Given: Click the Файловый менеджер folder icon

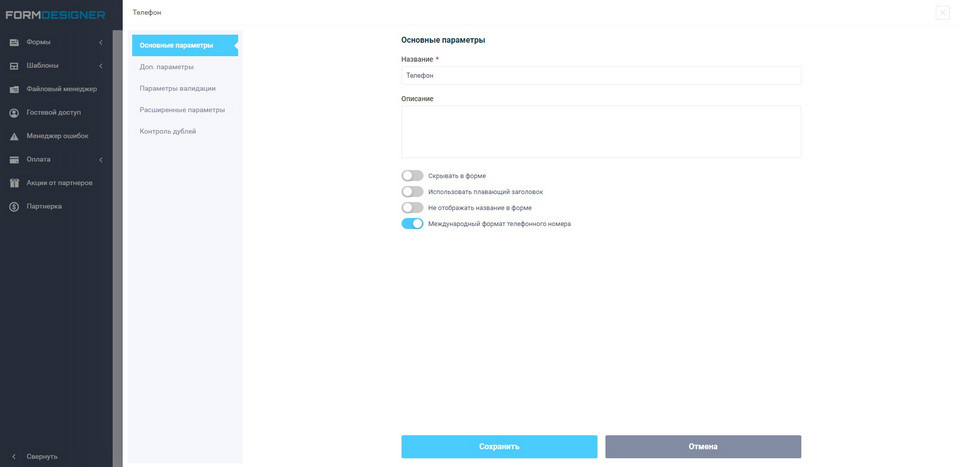Looking at the screenshot, I should coord(14,89).
